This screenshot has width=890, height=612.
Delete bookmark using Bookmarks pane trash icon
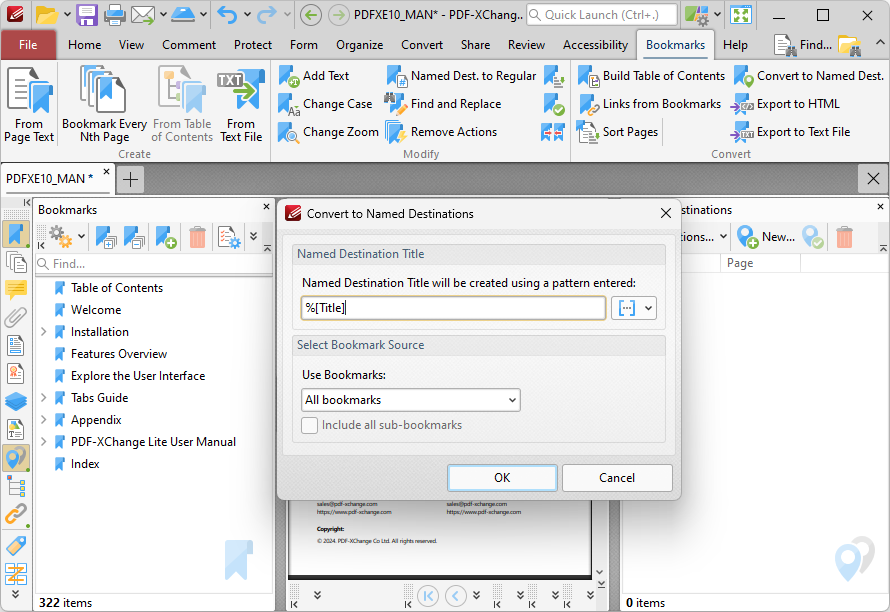pos(198,237)
